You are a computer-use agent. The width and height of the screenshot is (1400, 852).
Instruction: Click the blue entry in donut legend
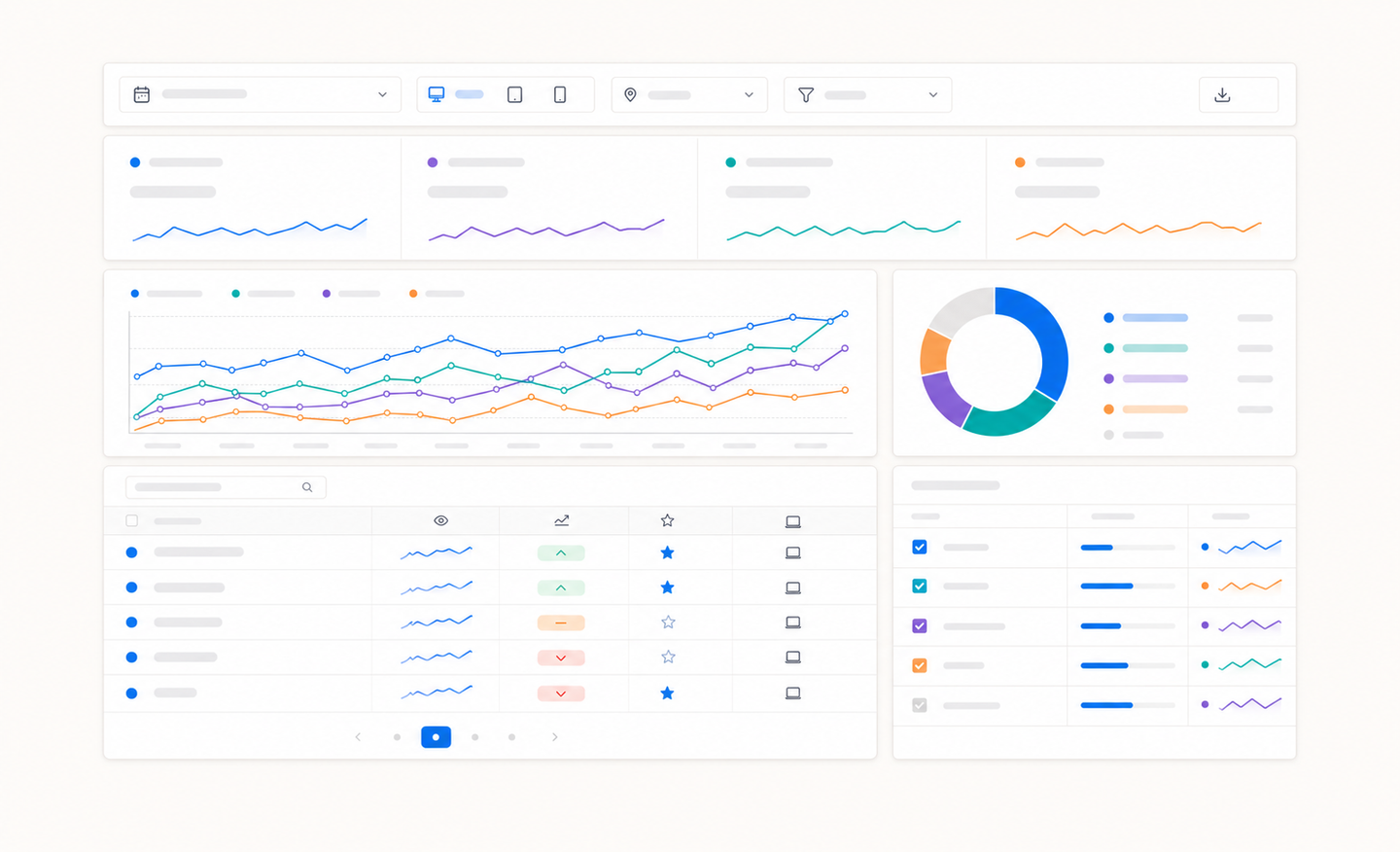(1146, 318)
